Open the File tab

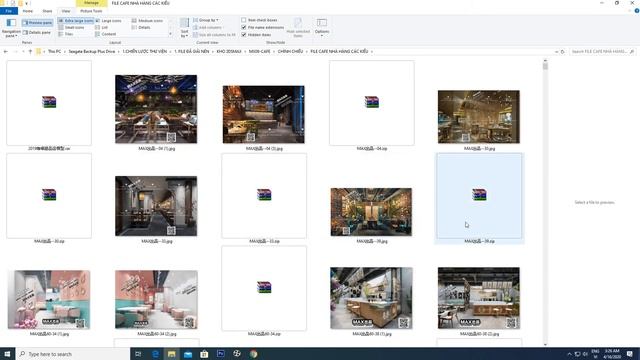[x=9, y=11]
